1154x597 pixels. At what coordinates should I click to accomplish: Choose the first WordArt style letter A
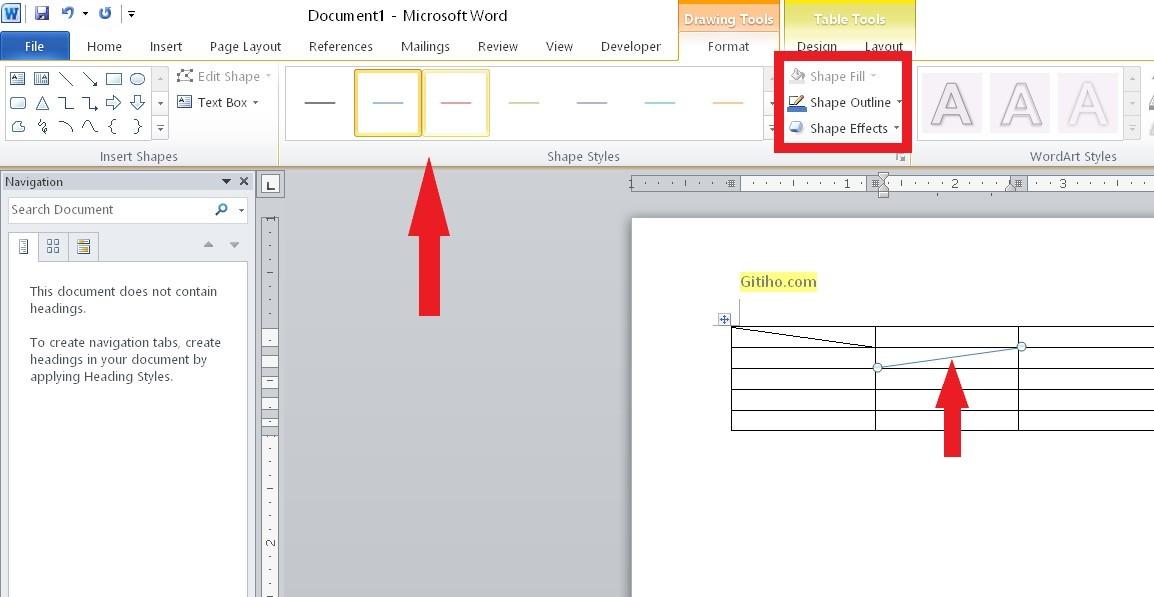(952, 103)
